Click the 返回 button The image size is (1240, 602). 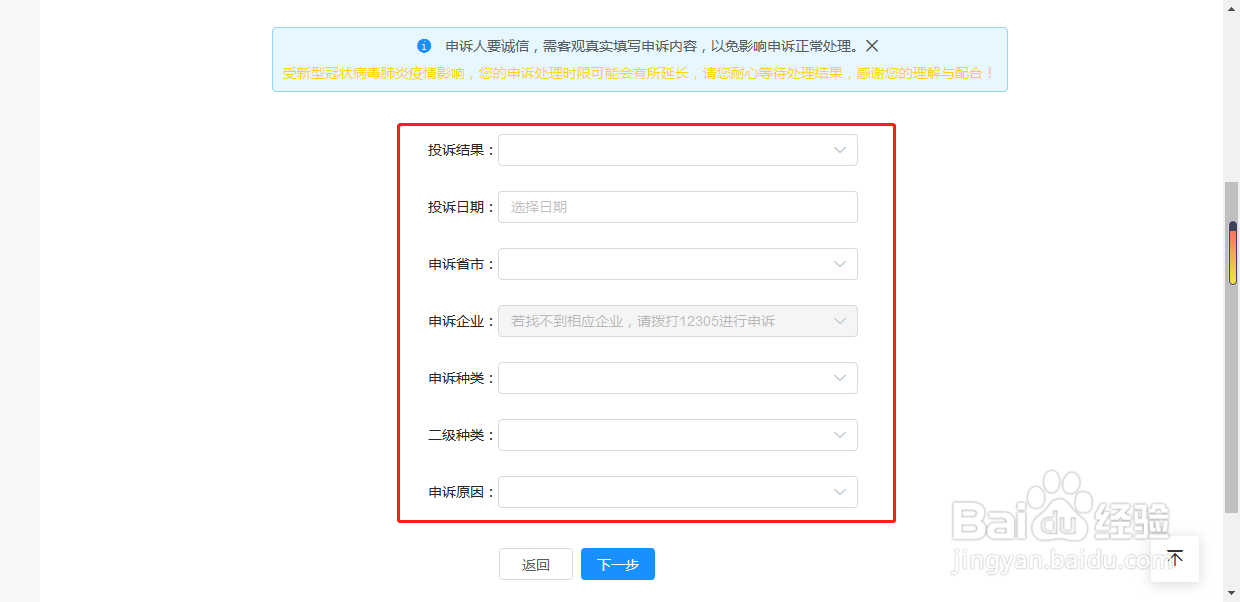pyautogui.click(x=536, y=564)
